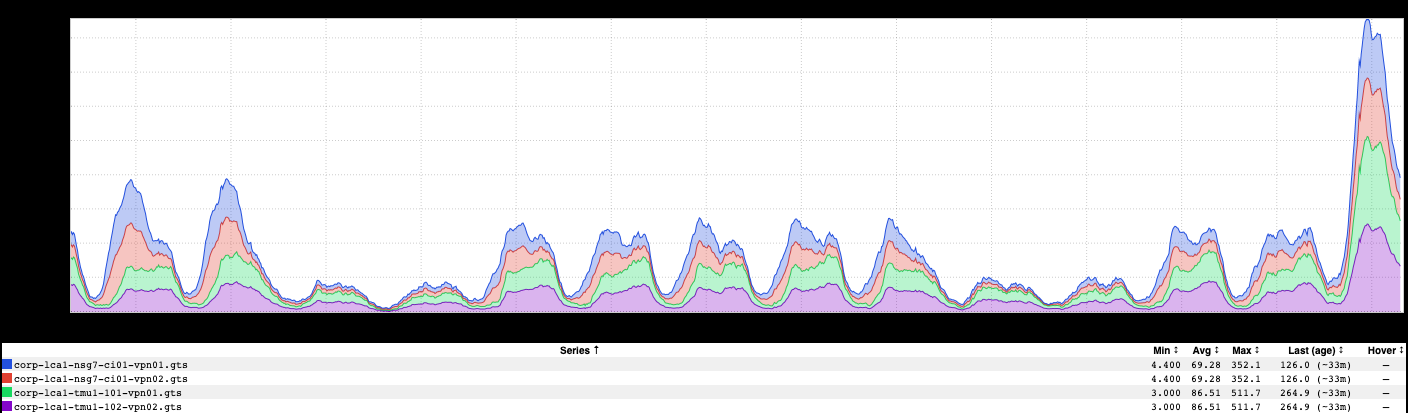The width and height of the screenshot is (1408, 413).
Task: Toggle series corp-lca1-nsg7-ci01-vpn01.gts in the legend
Action: pyautogui.click(x=101, y=365)
